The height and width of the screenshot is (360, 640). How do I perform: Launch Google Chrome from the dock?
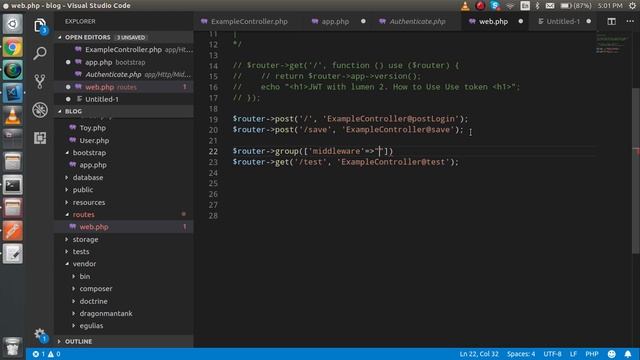[13, 47]
